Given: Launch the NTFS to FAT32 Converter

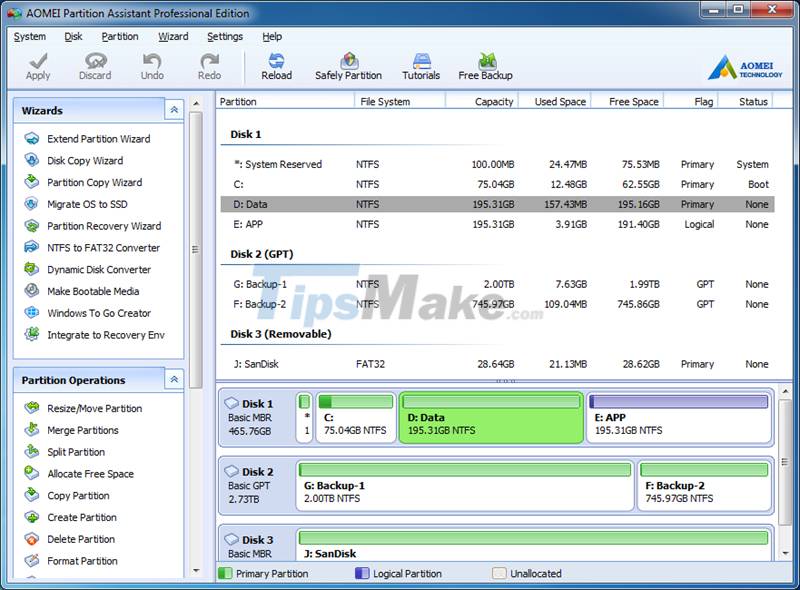Looking at the screenshot, I should click(x=94, y=247).
